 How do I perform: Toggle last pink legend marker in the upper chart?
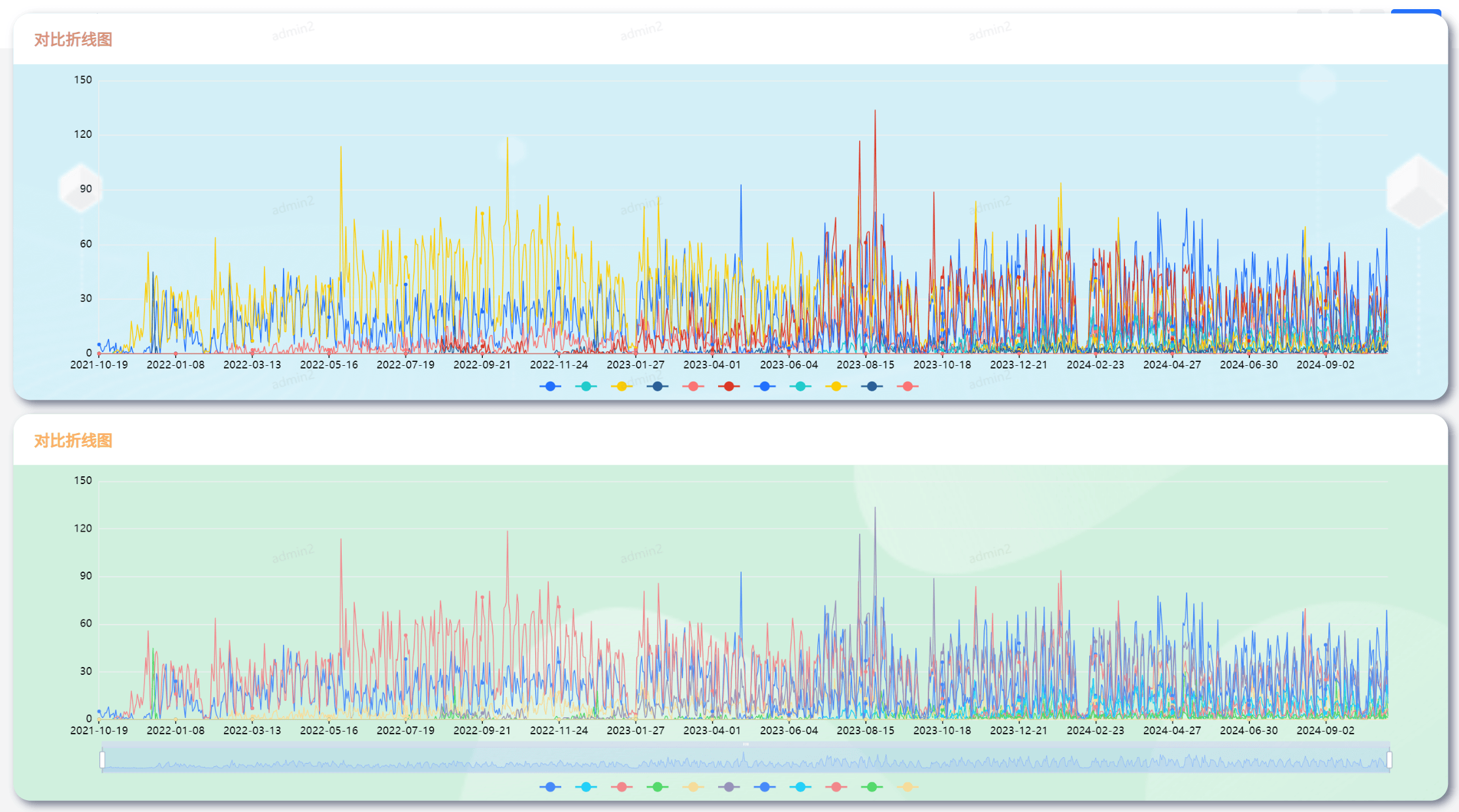908,387
